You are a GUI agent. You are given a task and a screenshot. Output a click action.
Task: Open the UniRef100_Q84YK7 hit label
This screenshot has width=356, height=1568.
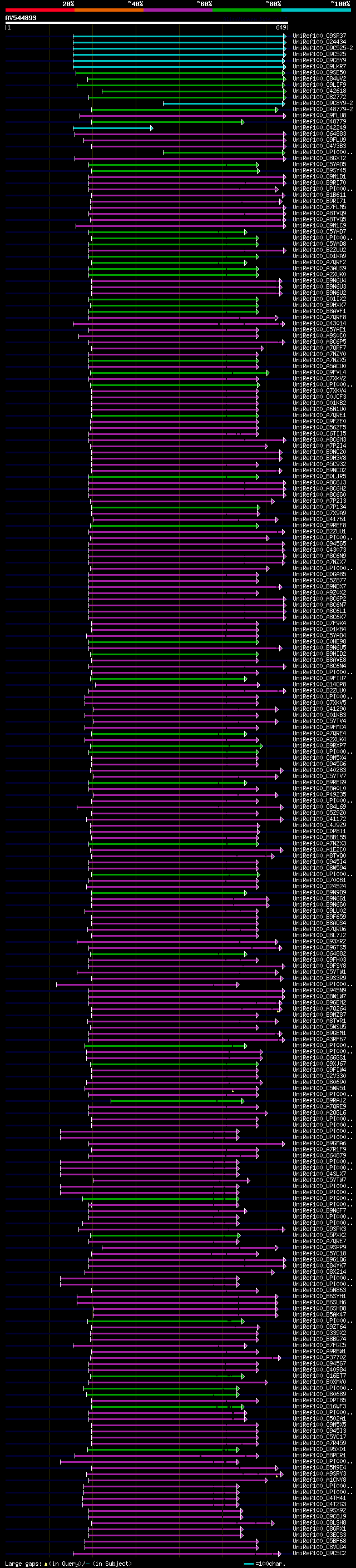319,1266
